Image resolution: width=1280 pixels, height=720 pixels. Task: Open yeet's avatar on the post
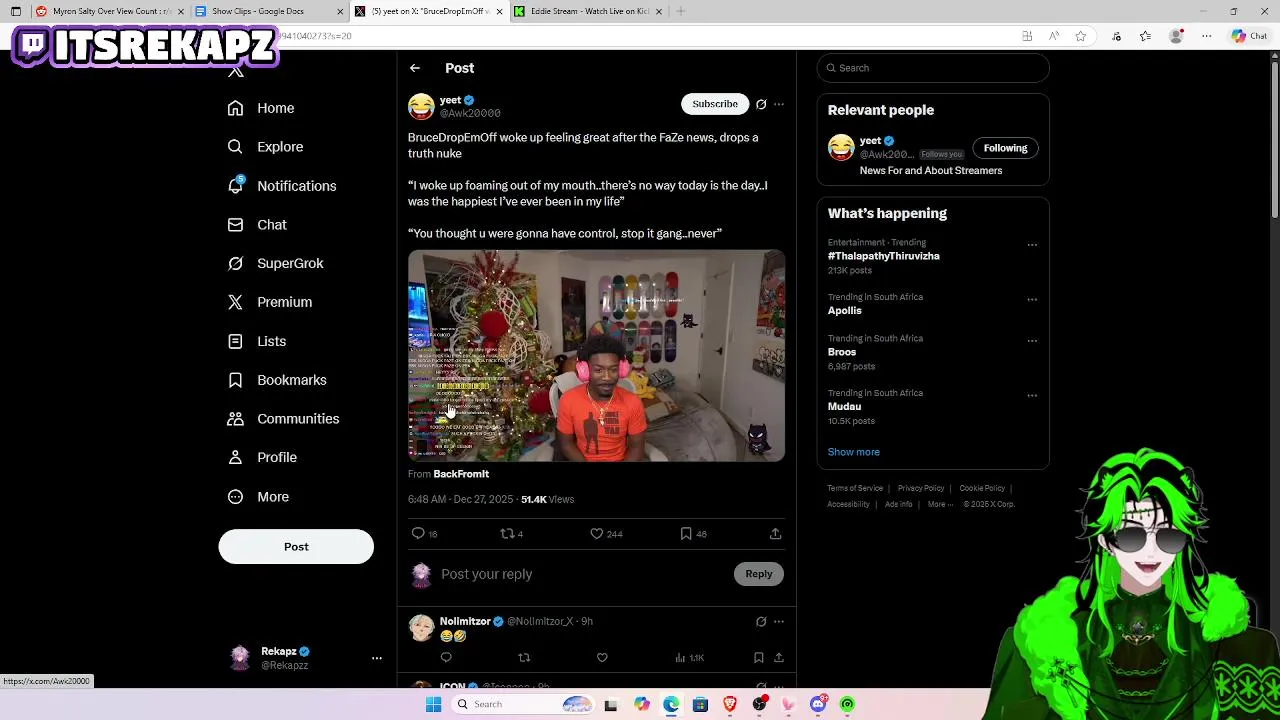click(421, 106)
